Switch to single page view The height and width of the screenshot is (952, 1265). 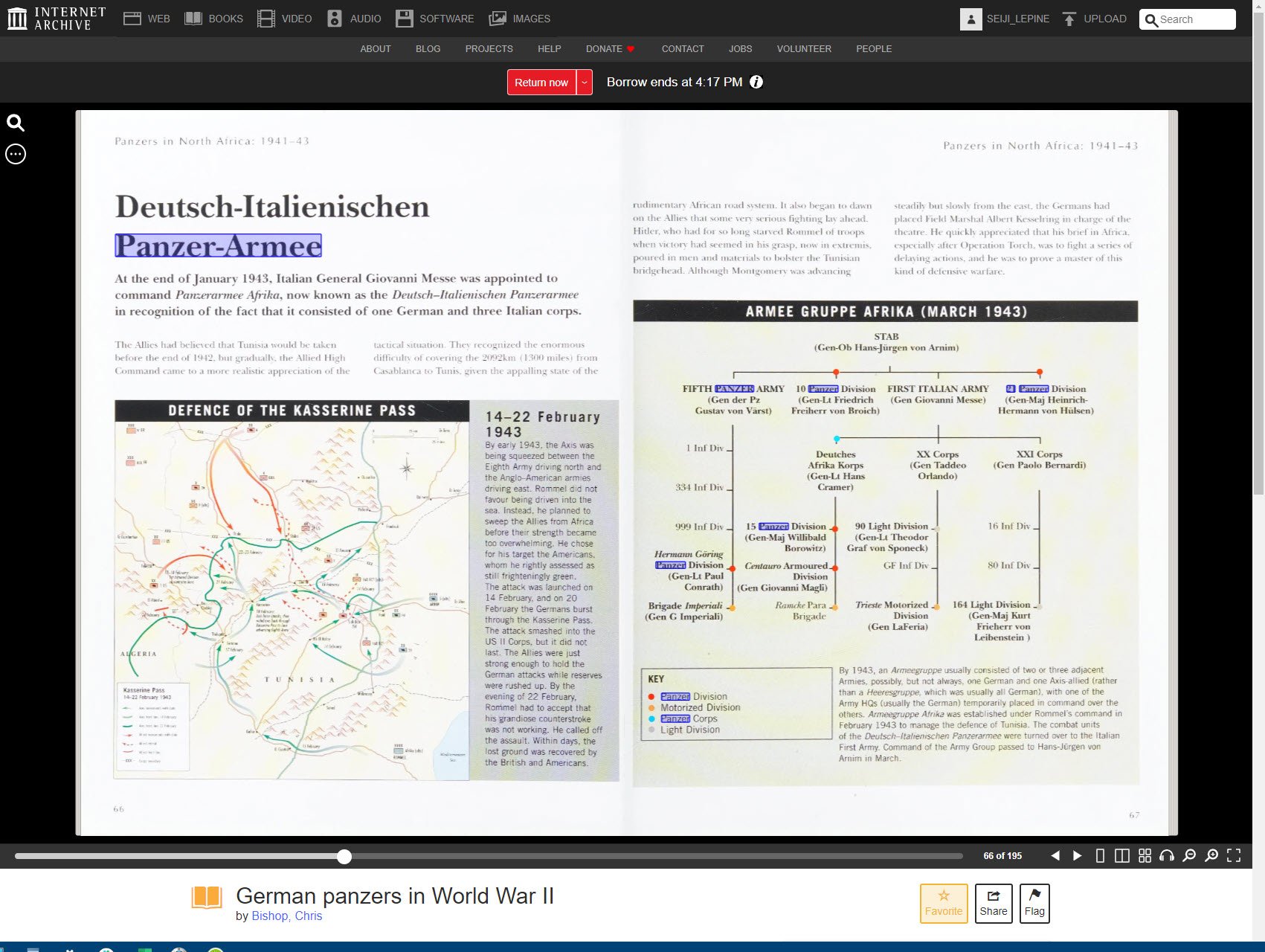coord(1100,856)
